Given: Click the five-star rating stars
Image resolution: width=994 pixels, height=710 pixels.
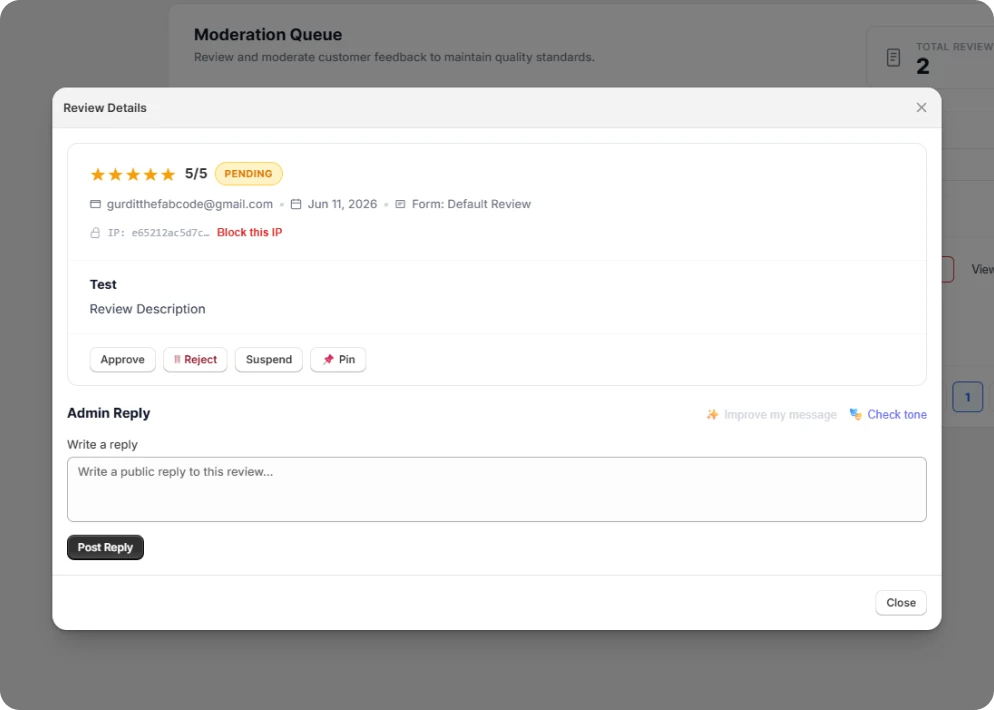Looking at the screenshot, I should [132, 174].
